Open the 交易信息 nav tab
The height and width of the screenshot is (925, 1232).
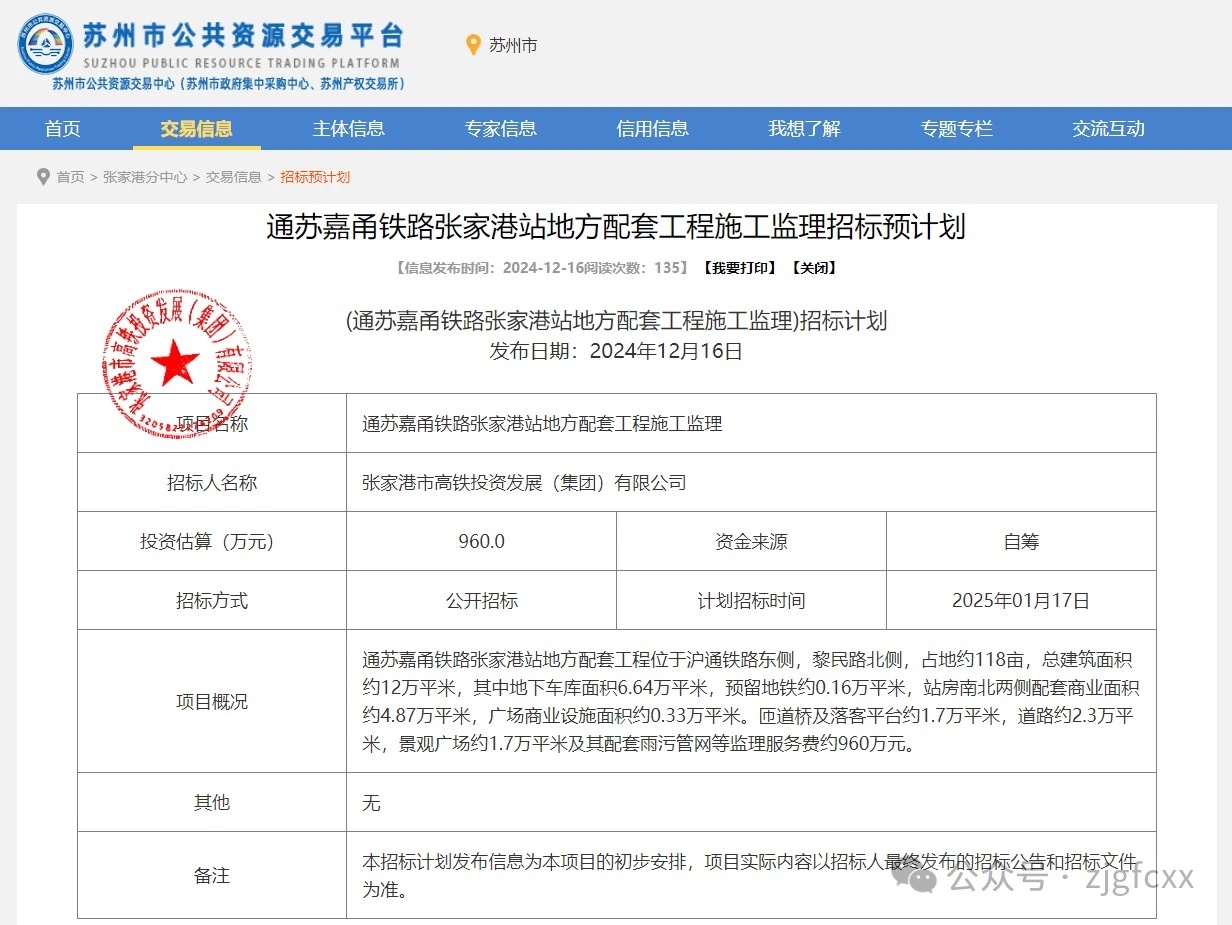pos(196,128)
